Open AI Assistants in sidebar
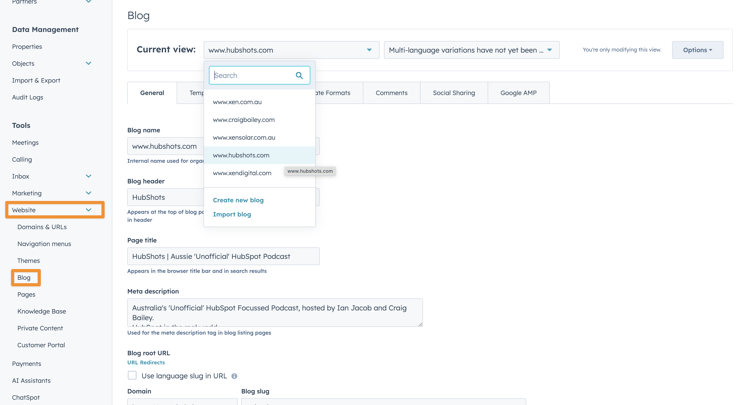 coord(31,380)
